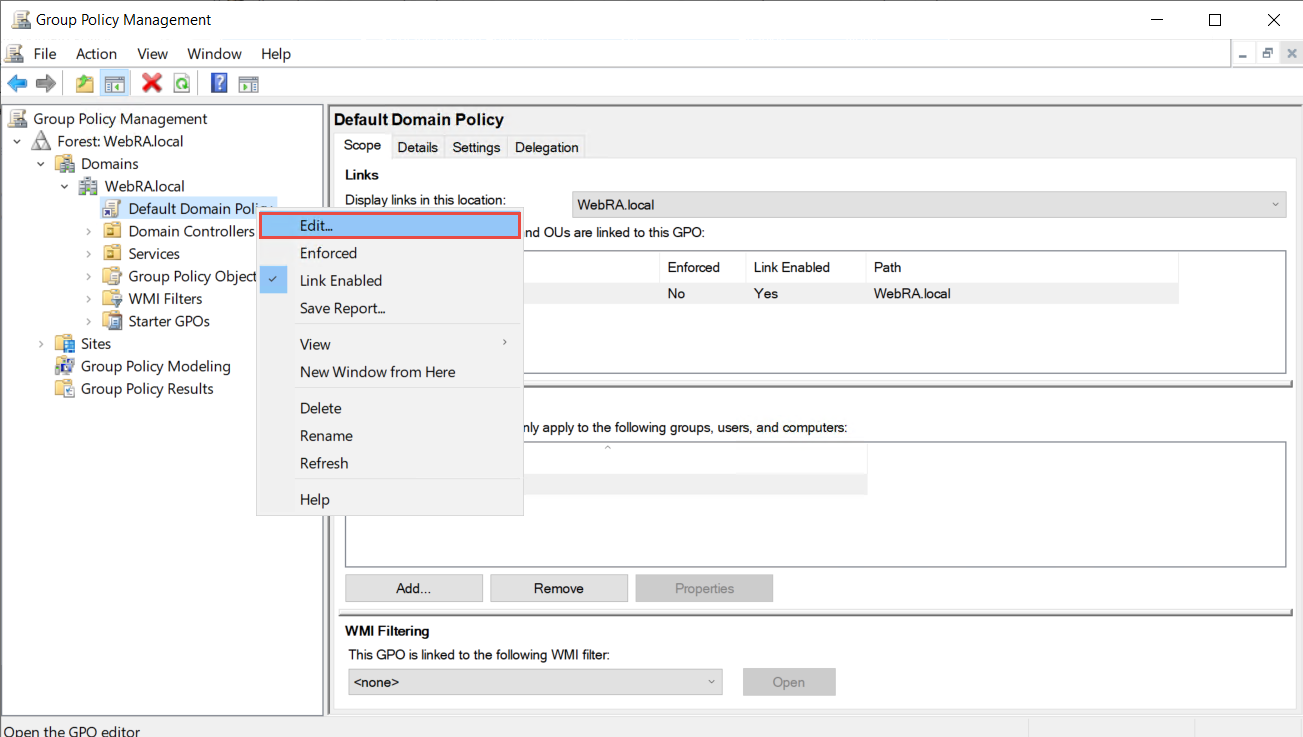Viewport: 1303px width, 737px height.
Task: Collapse the Domains tree node
Action: 41,164
